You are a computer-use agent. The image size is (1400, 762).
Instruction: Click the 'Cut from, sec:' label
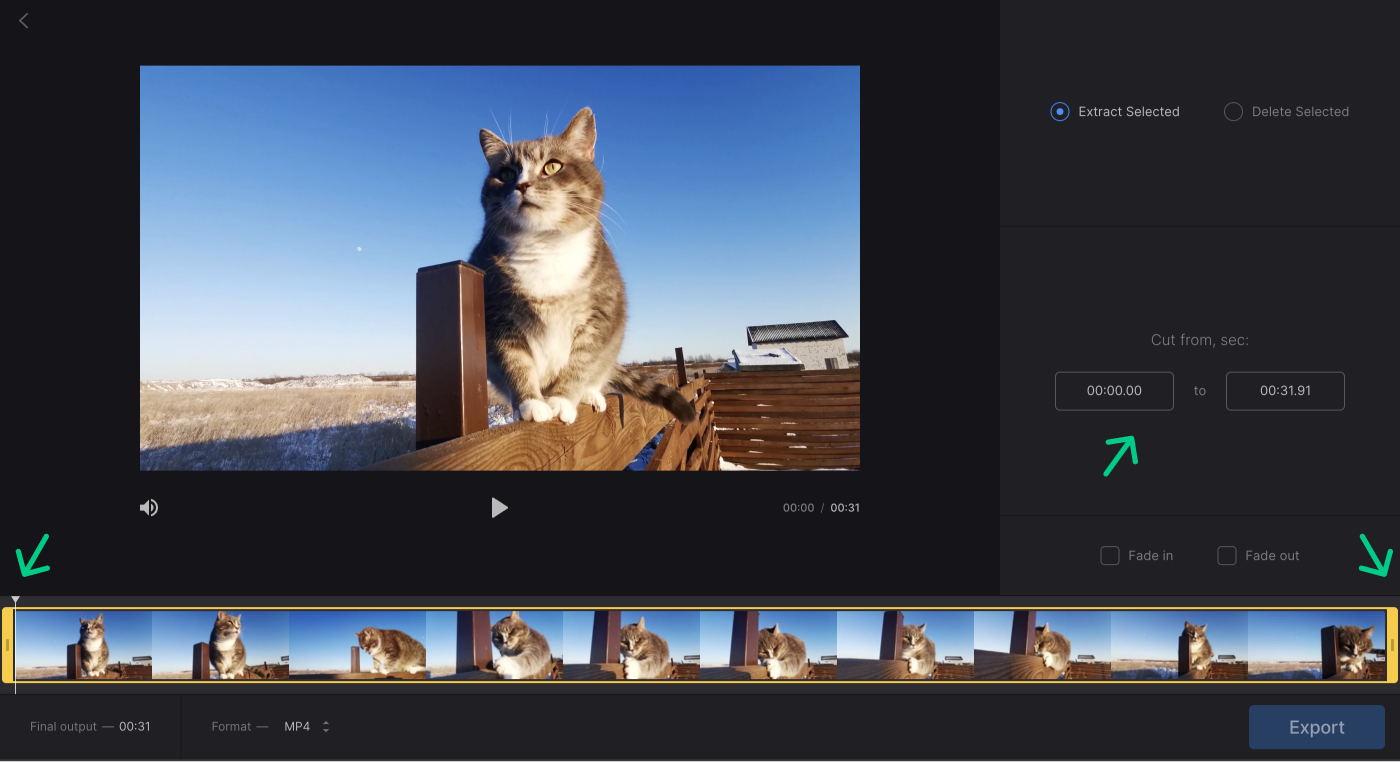[1200, 340]
